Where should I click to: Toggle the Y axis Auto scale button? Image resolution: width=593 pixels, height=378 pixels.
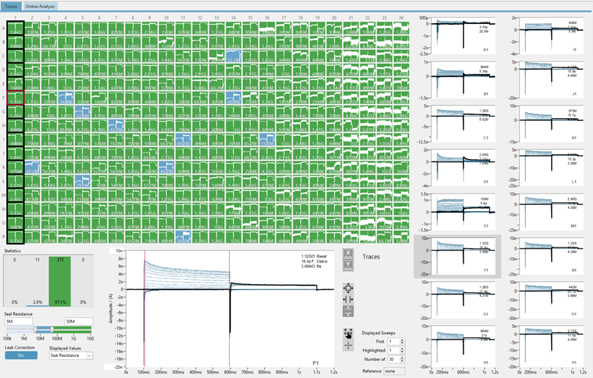tap(348, 265)
